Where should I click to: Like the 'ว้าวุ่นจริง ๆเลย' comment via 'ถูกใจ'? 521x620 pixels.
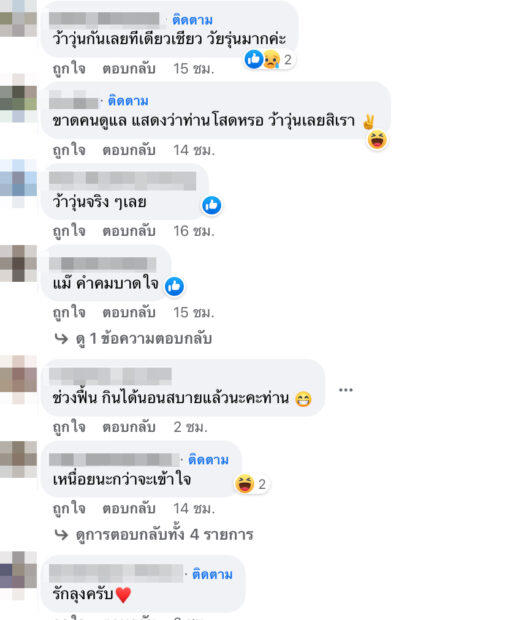click(x=69, y=231)
